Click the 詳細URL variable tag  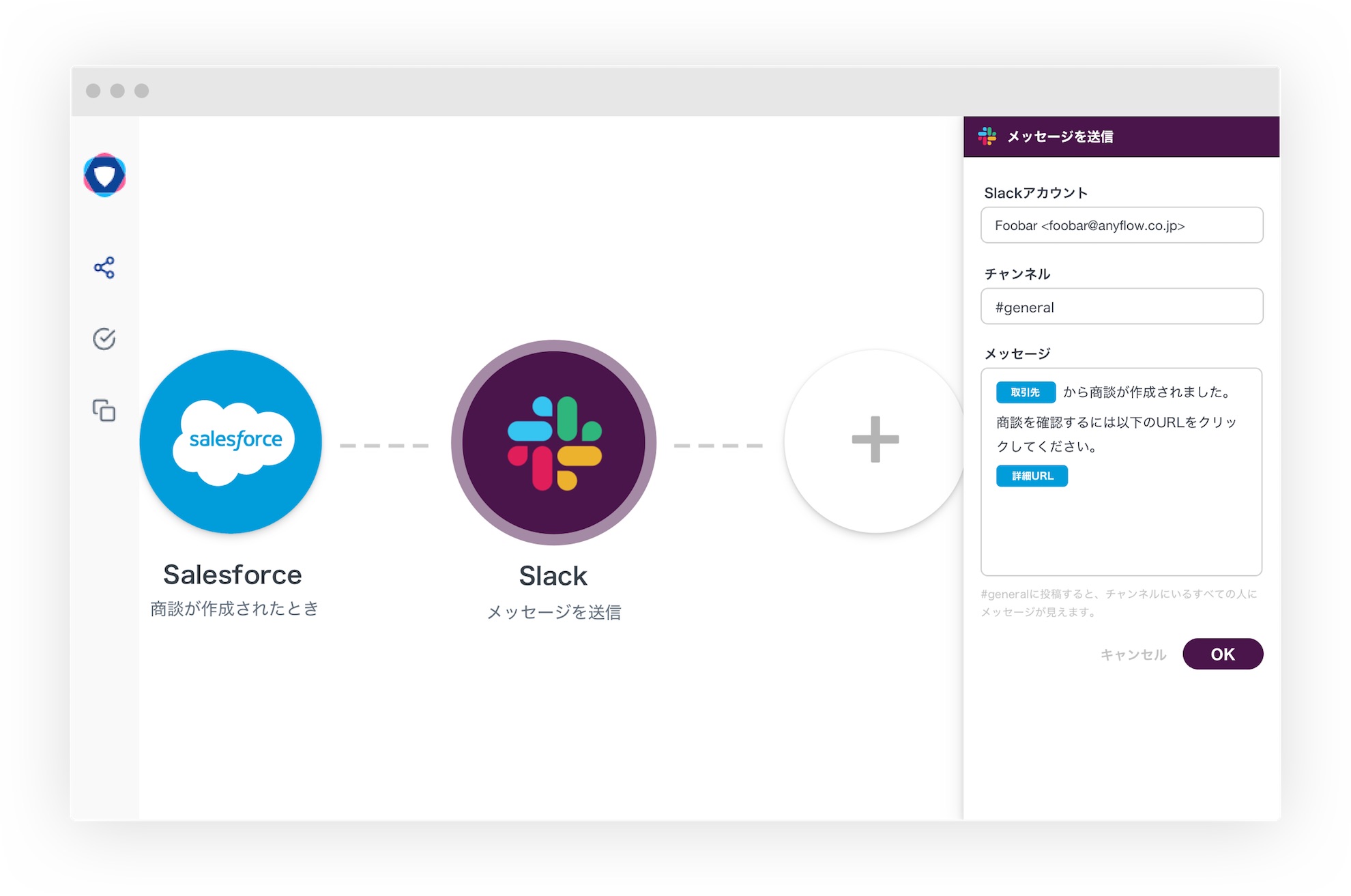1032,476
